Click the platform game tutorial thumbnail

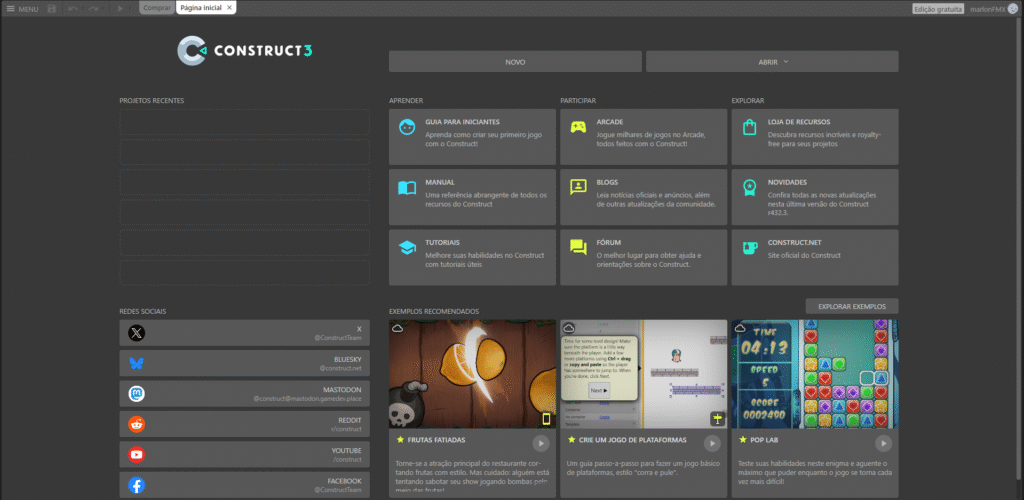point(643,374)
